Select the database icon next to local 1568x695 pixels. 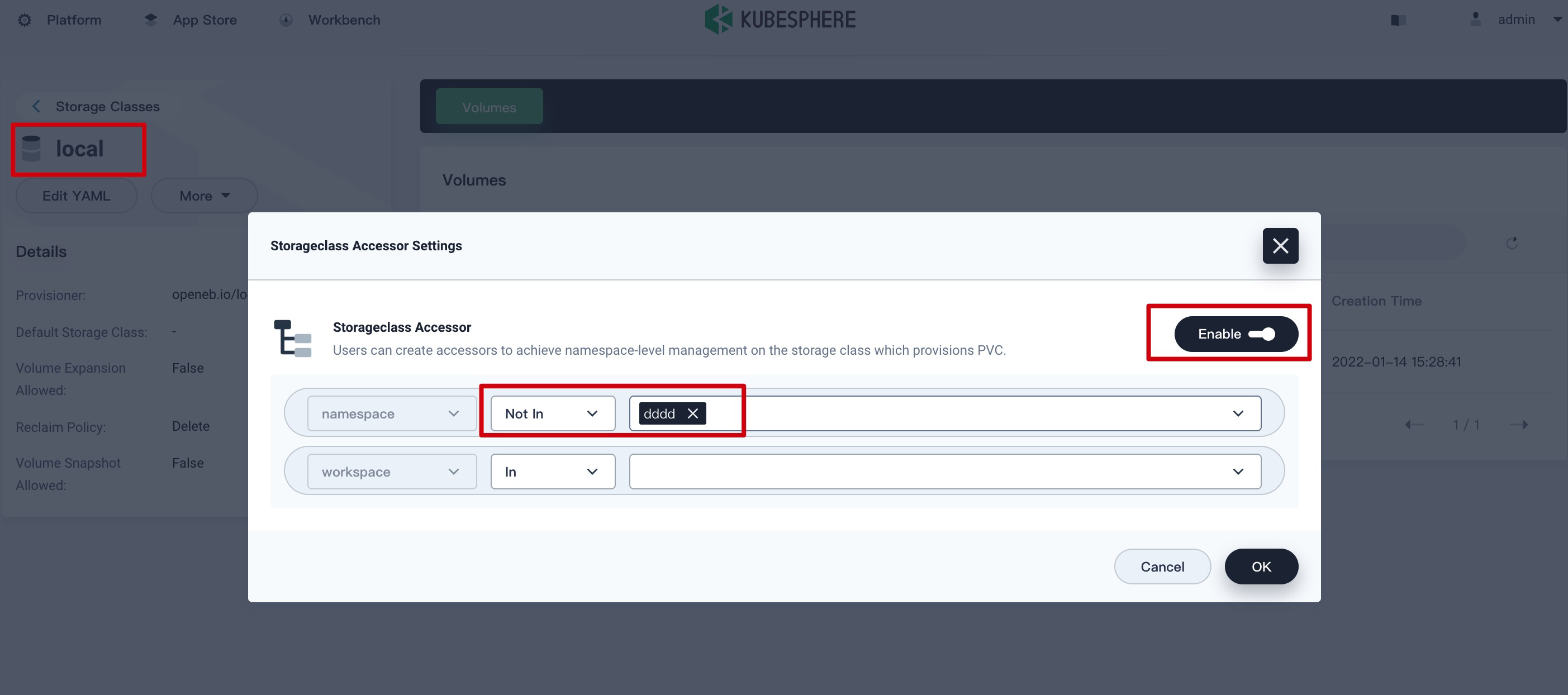point(30,148)
